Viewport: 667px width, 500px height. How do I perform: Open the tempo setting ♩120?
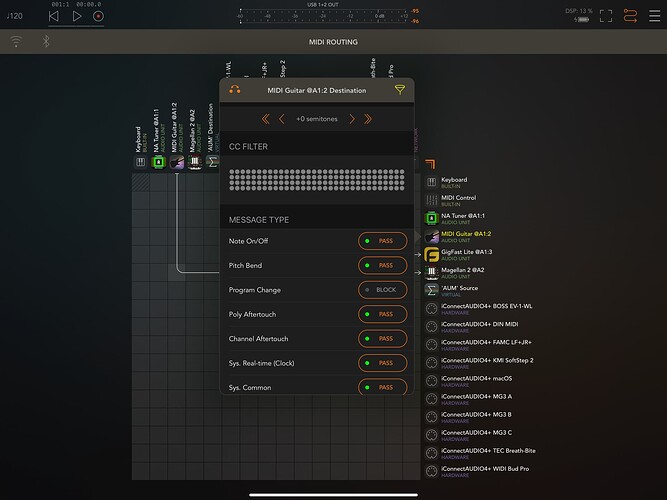pyautogui.click(x=14, y=16)
